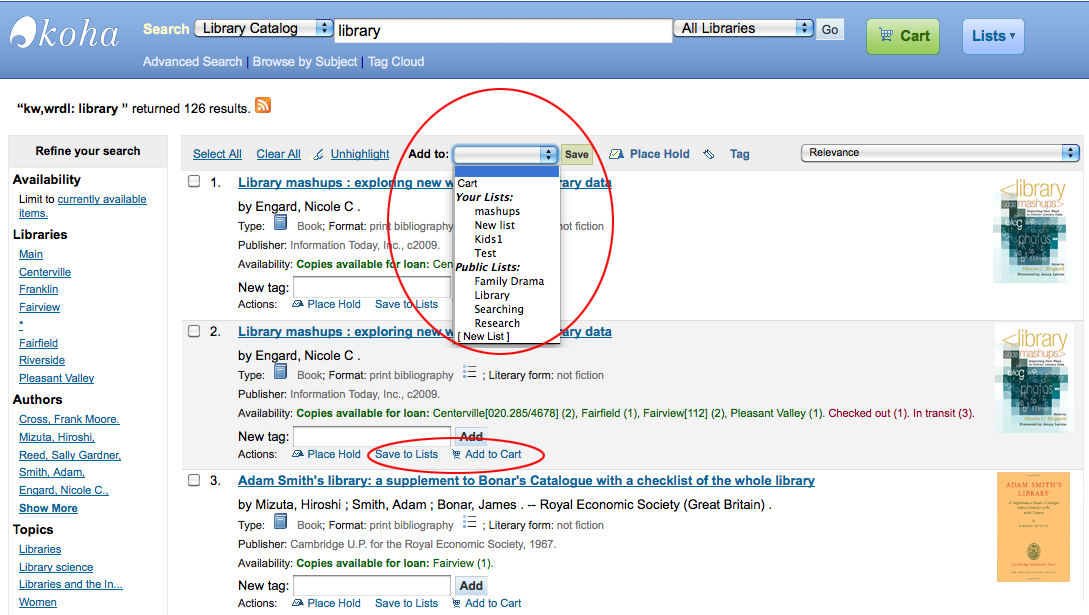1089x615 pixels.
Task: Open the Add to dropdown
Action: [505, 154]
